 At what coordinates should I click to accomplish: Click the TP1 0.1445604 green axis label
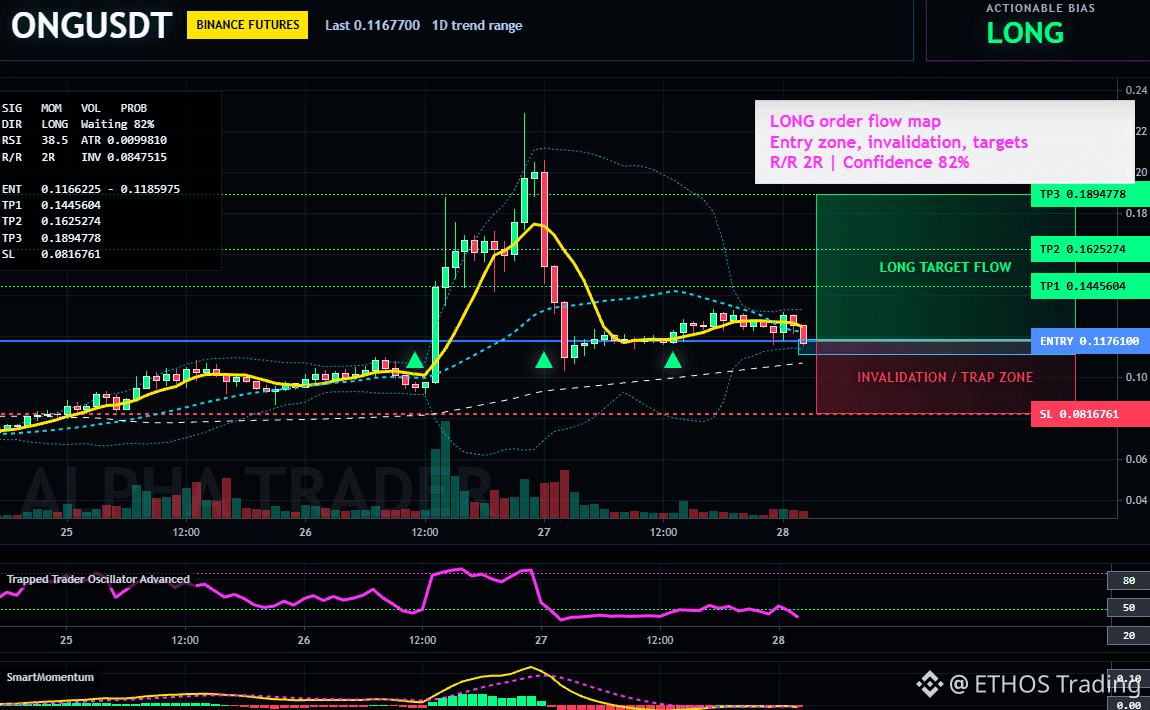pyautogui.click(x=1090, y=286)
